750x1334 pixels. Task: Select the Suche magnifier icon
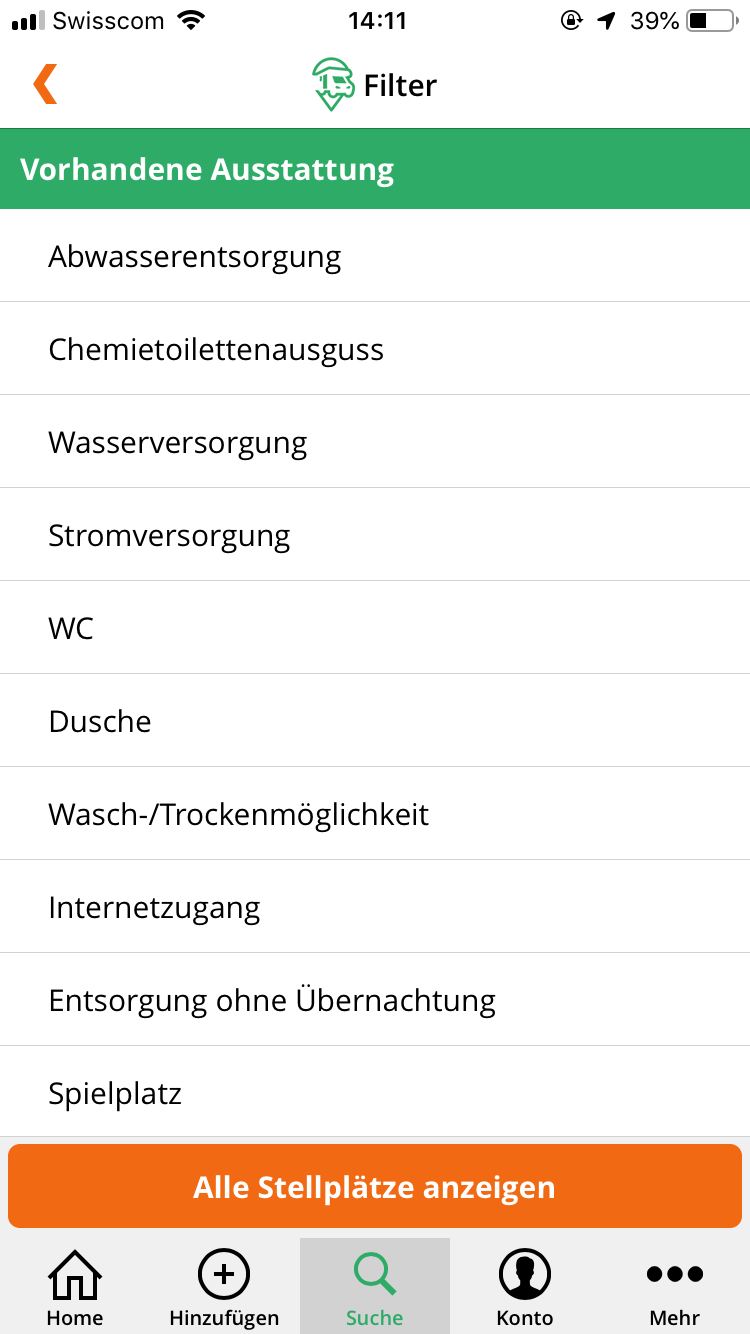pos(375,1274)
